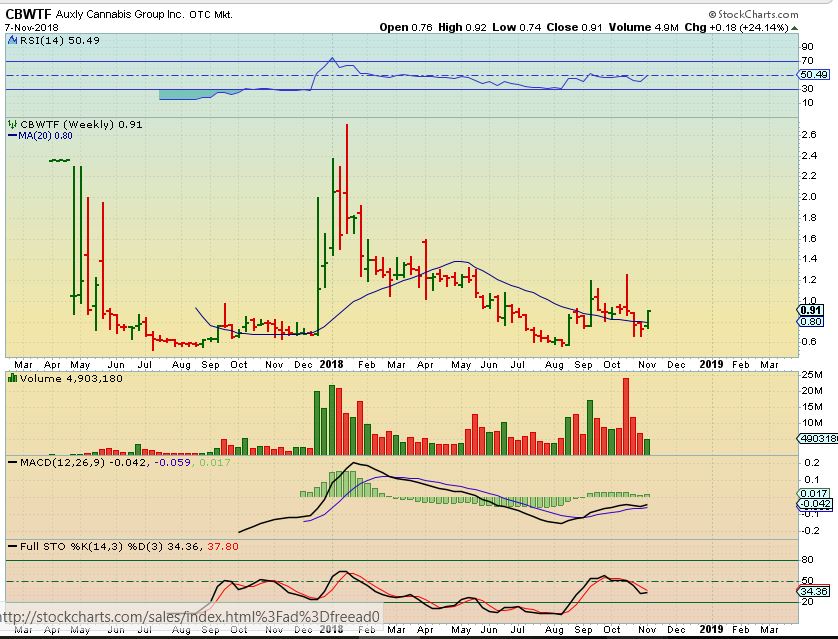This screenshot has width=838, height=639.
Task: Click the price bars icon beside CBWTF (Weekly)
Action: [x=13, y=124]
